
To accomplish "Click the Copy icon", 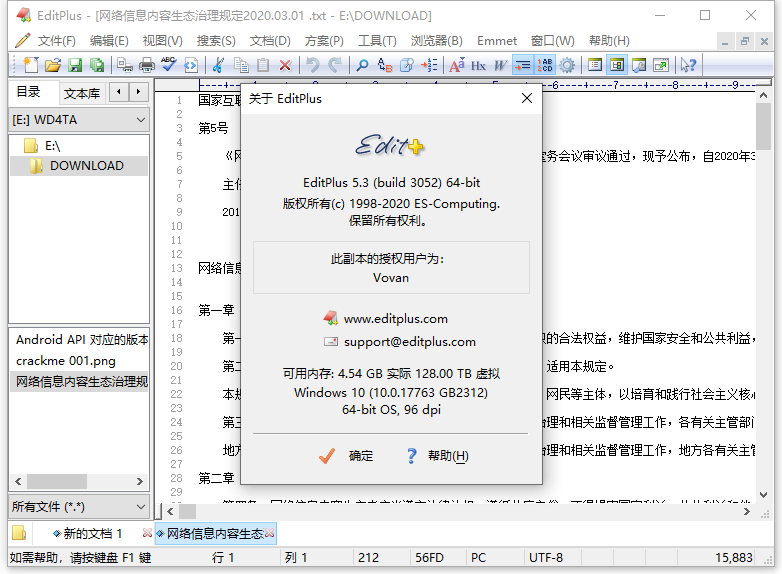I will [241, 65].
